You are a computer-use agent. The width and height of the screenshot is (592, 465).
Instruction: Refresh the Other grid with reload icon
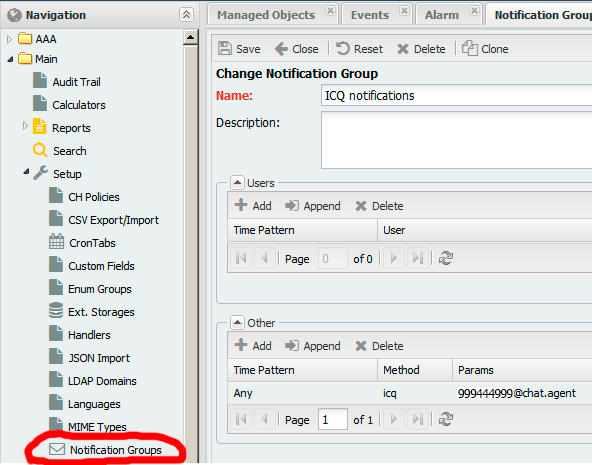446,419
